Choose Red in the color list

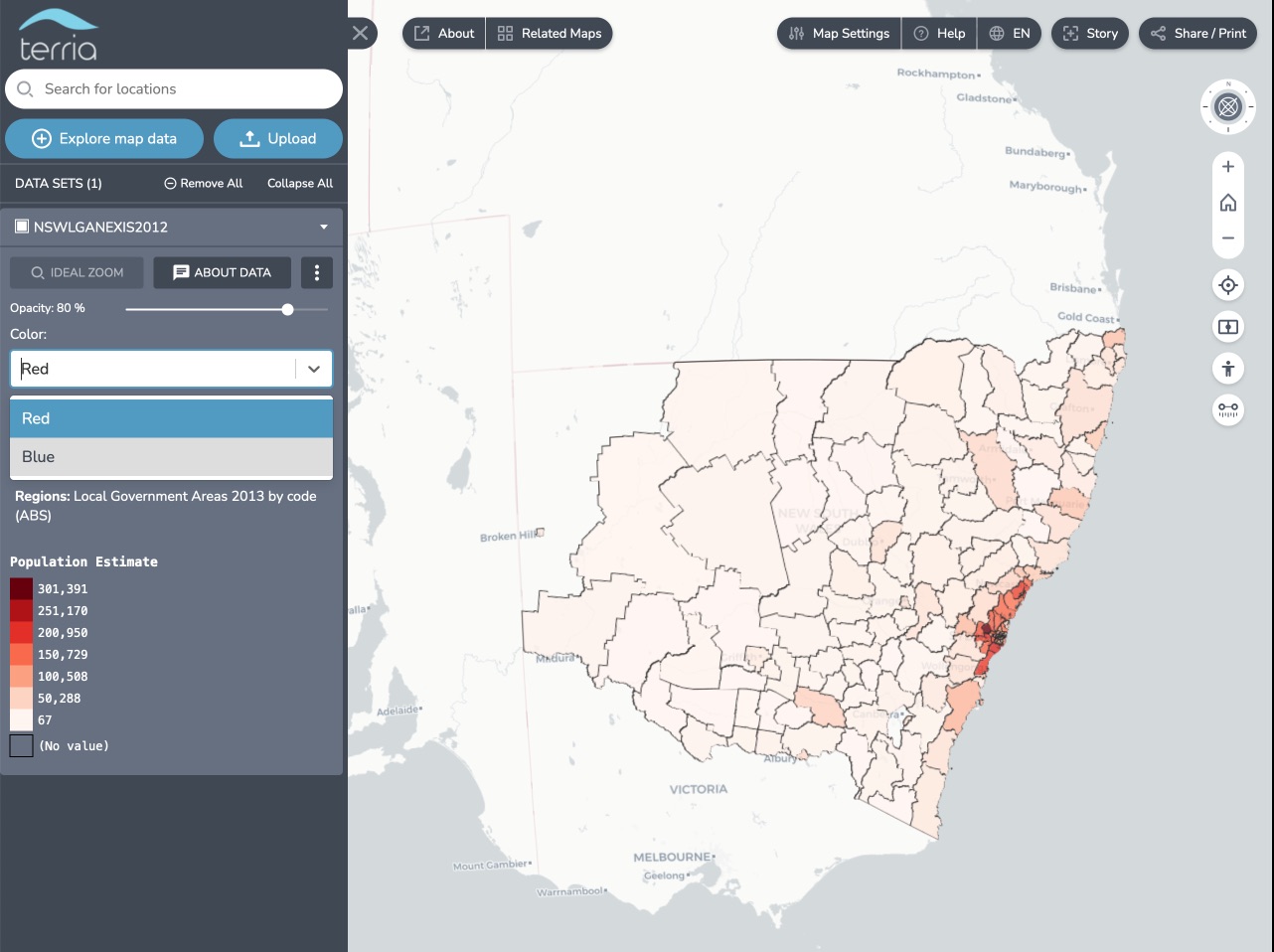pyautogui.click(x=171, y=418)
